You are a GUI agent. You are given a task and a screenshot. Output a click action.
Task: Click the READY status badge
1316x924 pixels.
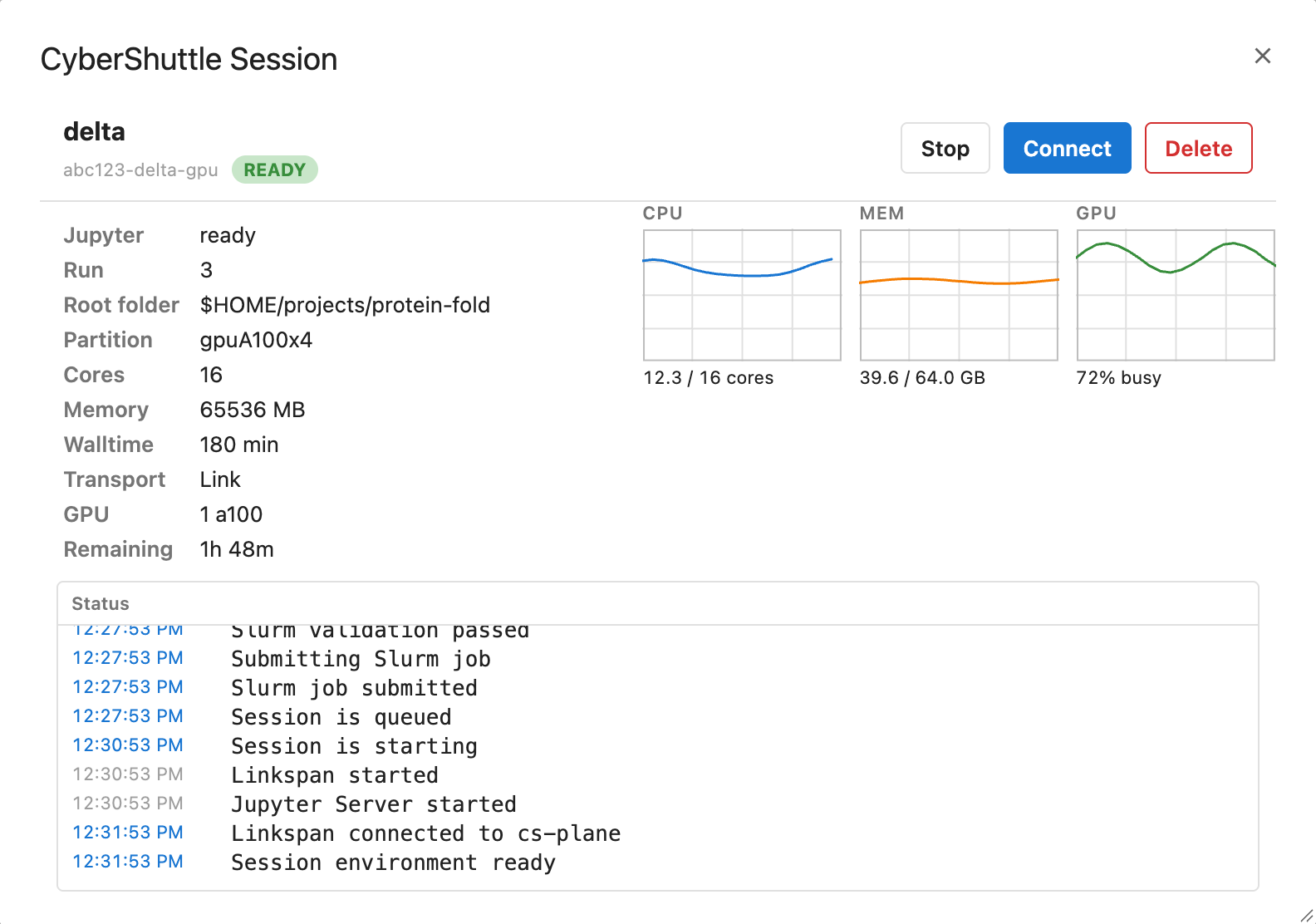tap(275, 170)
